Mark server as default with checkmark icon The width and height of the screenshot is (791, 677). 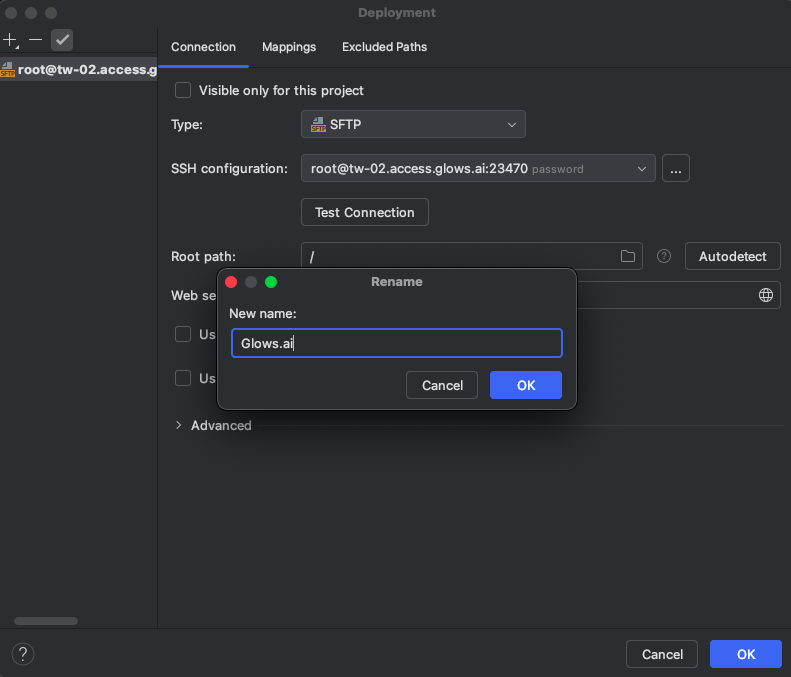(62, 40)
